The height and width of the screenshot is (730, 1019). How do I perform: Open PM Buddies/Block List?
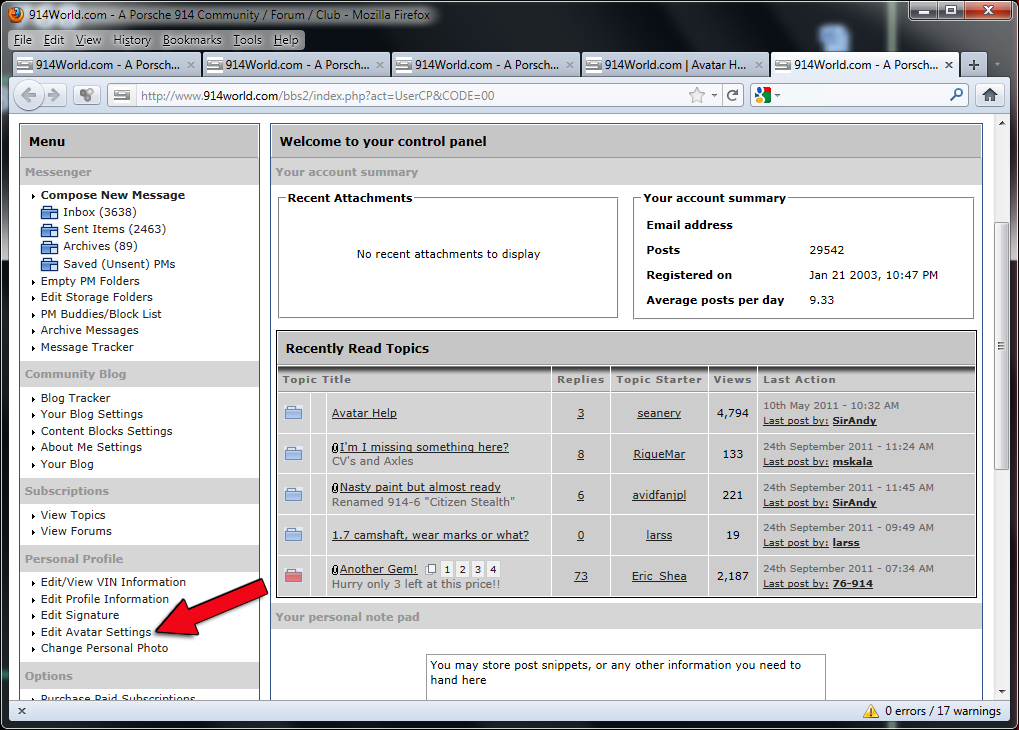coord(101,314)
